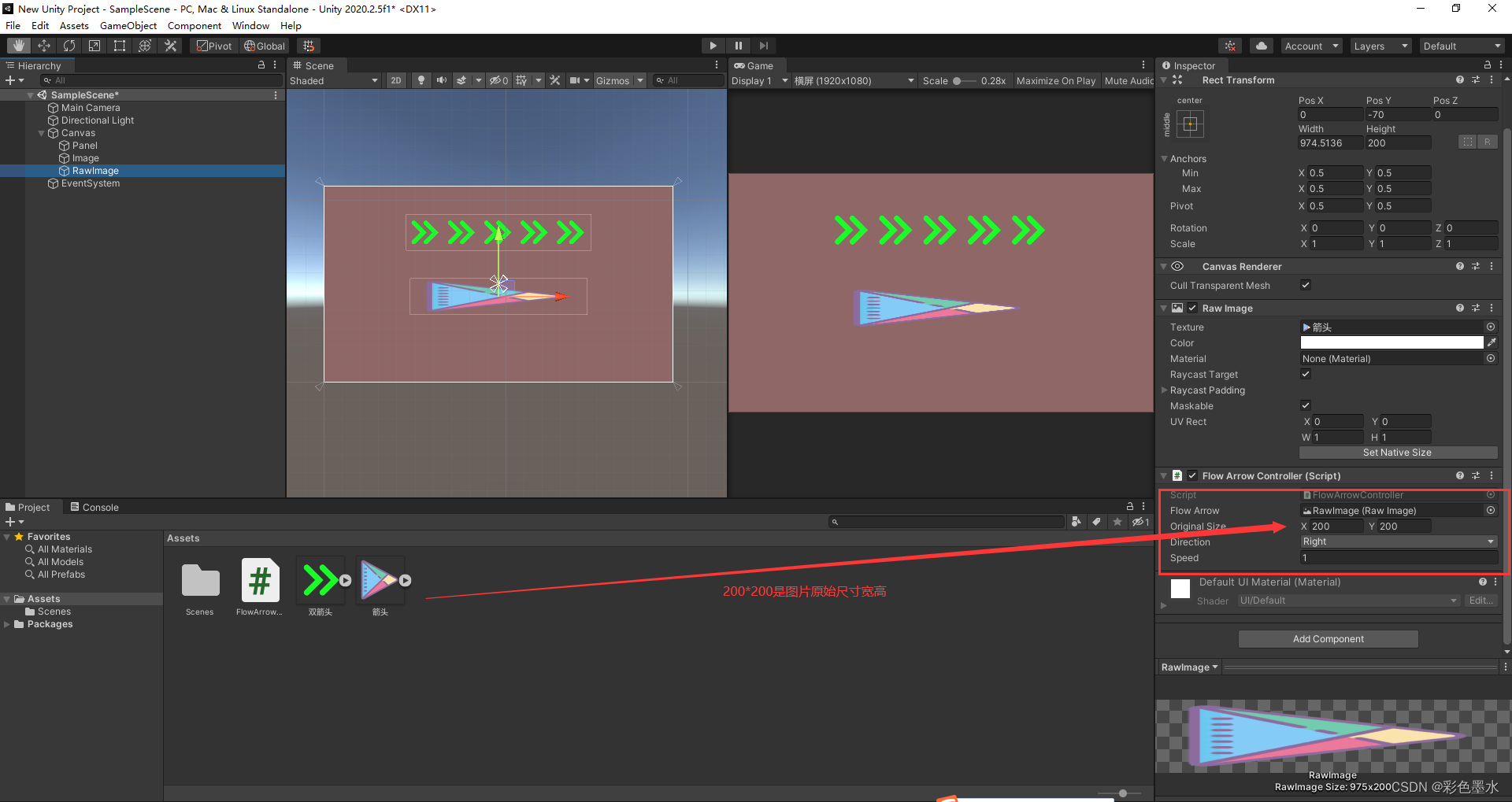Open Display 1 dropdown in Game view

pyautogui.click(x=759, y=80)
